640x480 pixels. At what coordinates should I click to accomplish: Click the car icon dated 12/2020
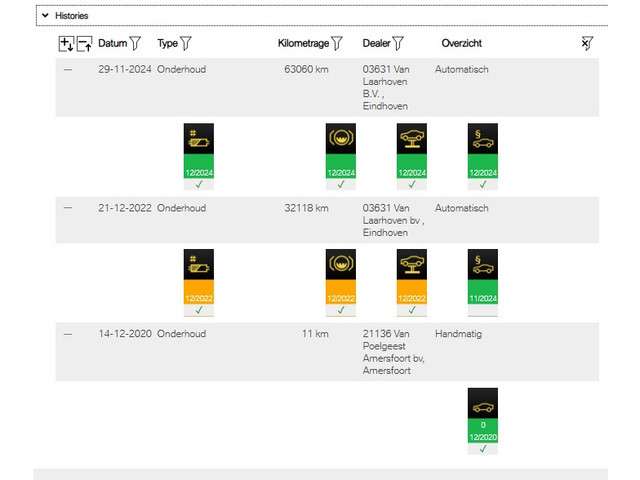click(482, 409)
